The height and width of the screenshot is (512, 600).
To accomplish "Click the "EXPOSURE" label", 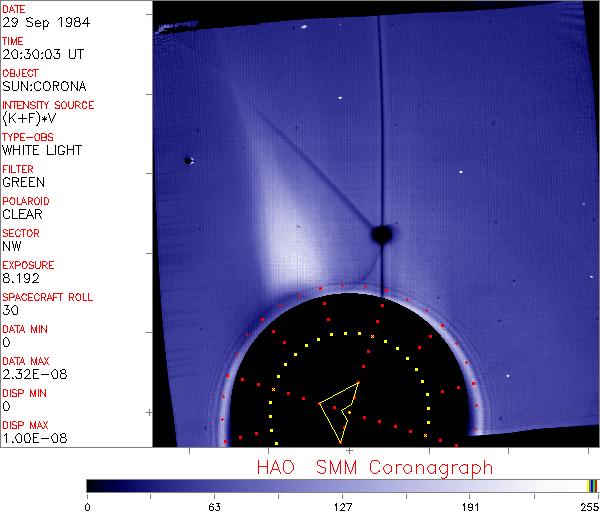I will tap(28, 265).
